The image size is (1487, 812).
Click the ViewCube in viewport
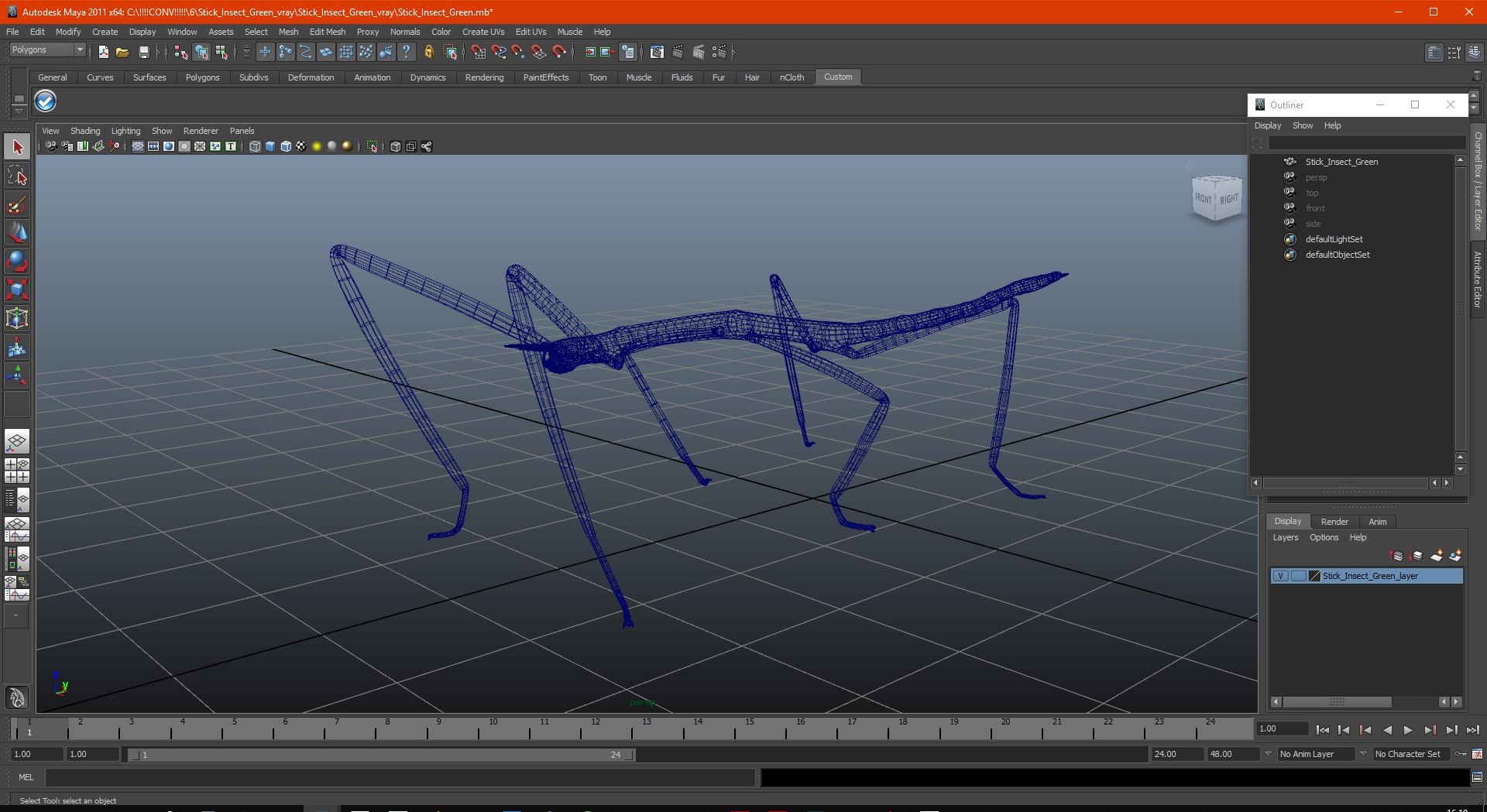click(x=1216, y=198)
